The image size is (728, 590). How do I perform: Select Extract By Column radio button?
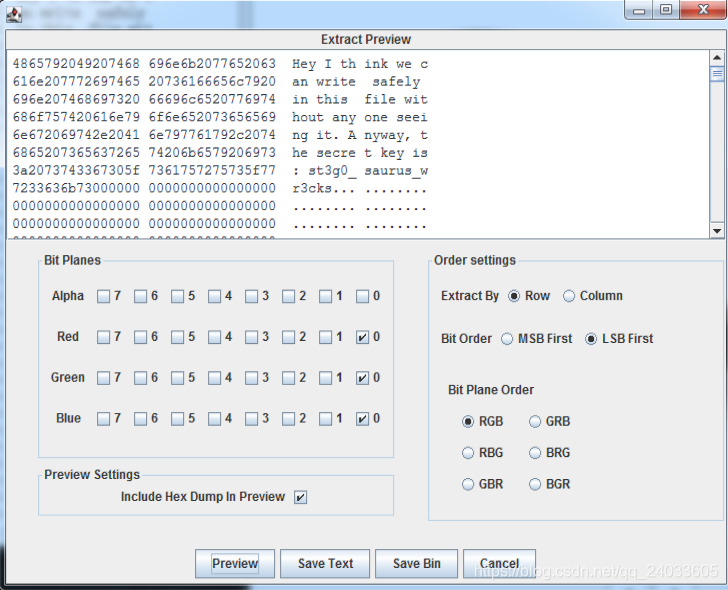(x=569, y=296)
